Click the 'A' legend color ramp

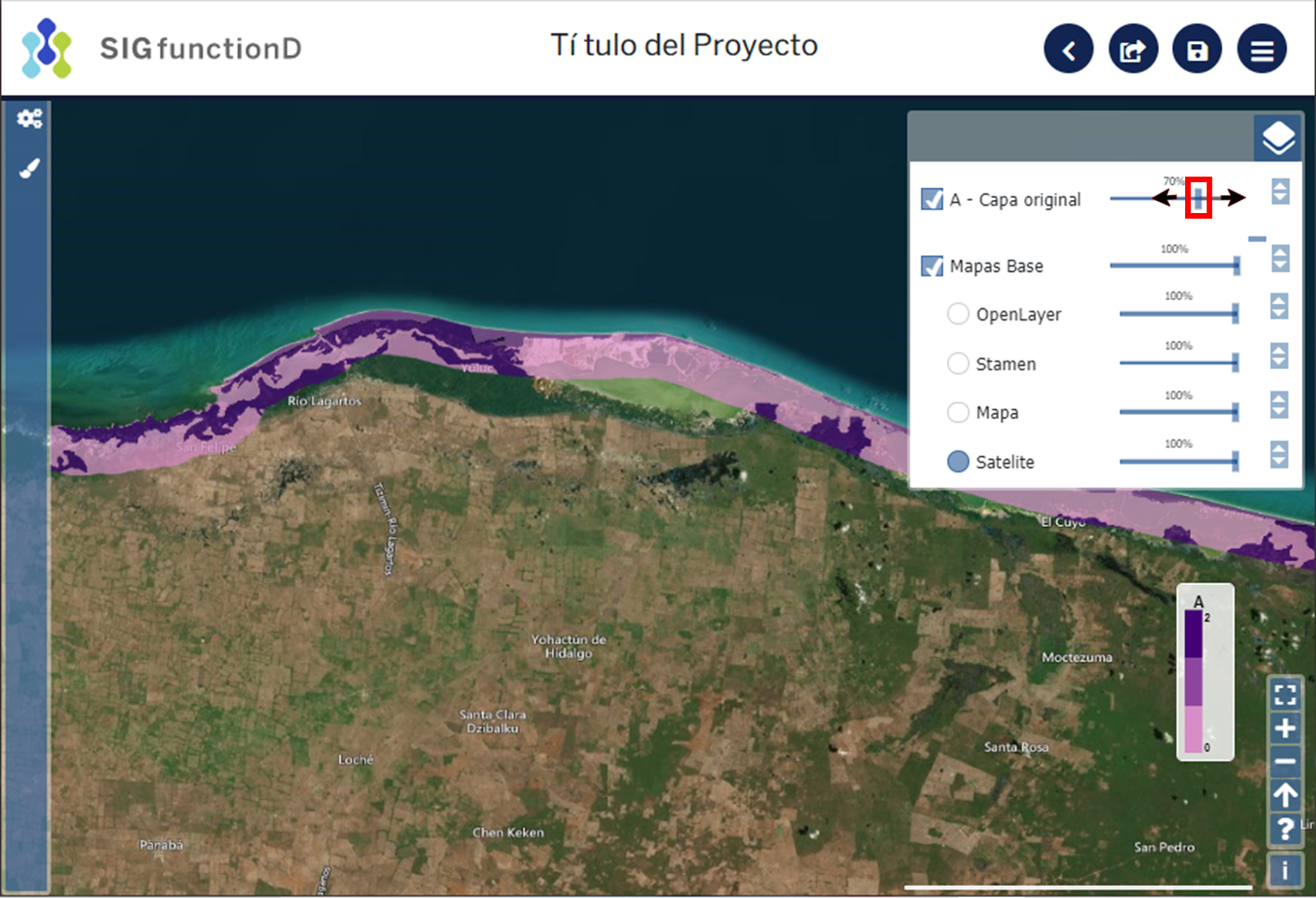click(x=1194, y=682)
